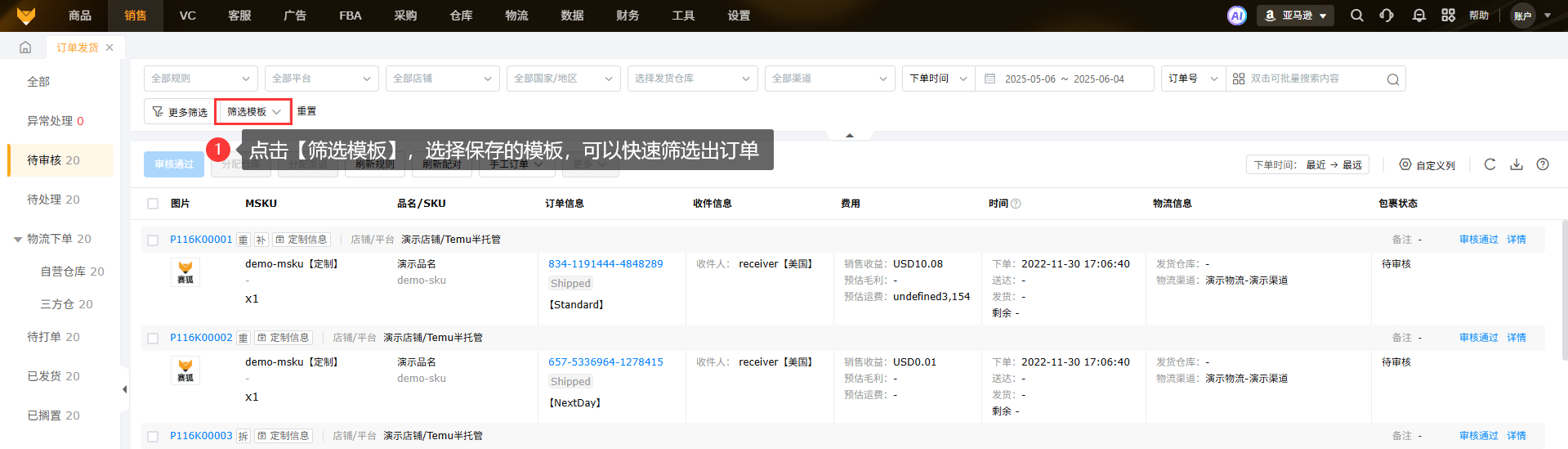1568x449 pixels.
Task: Click the 下单时间 sort order control
Action: pyautogui.click(x=1307, y=164)
